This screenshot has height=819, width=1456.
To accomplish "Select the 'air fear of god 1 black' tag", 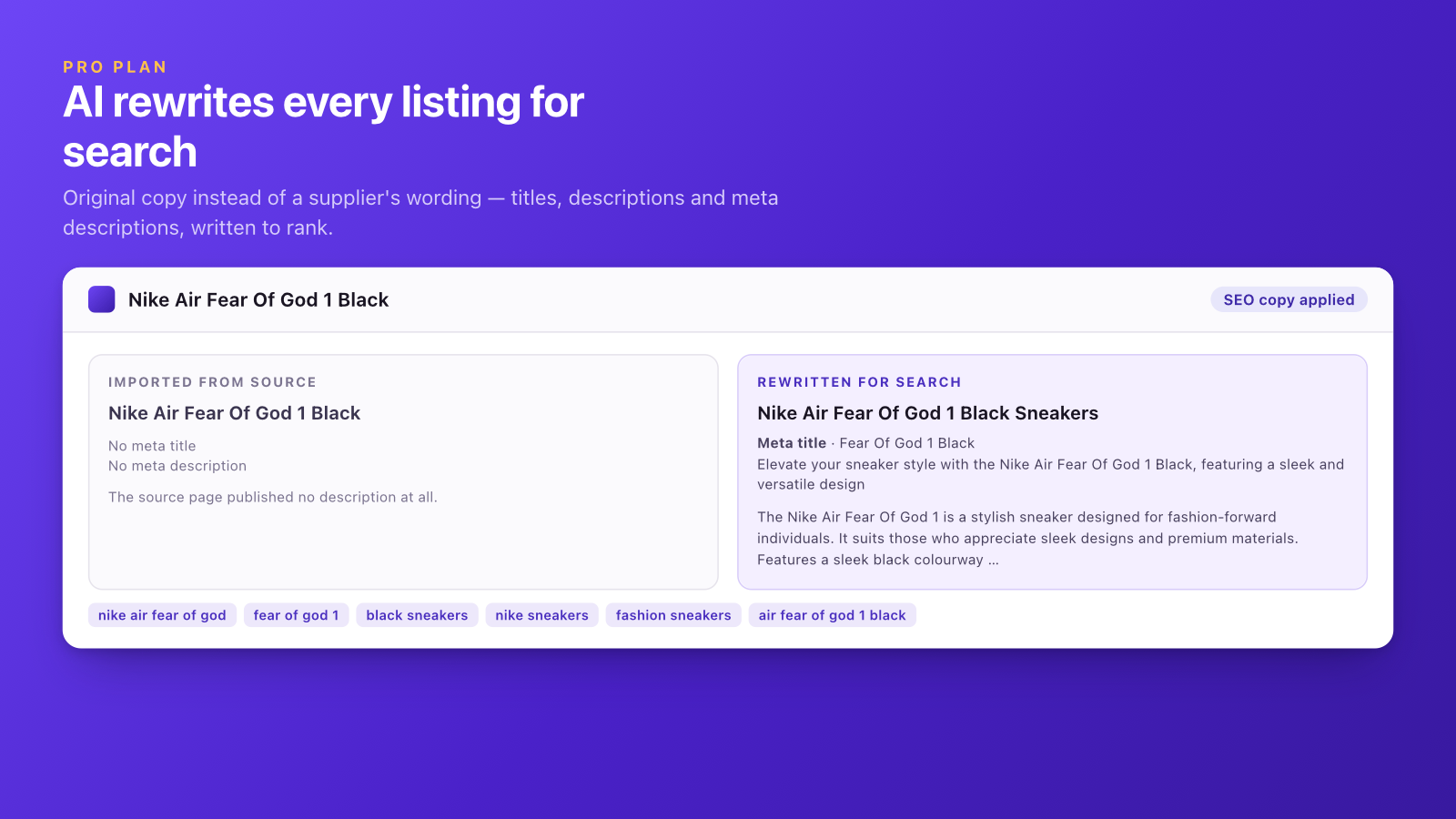I will [x=832, y=615].
